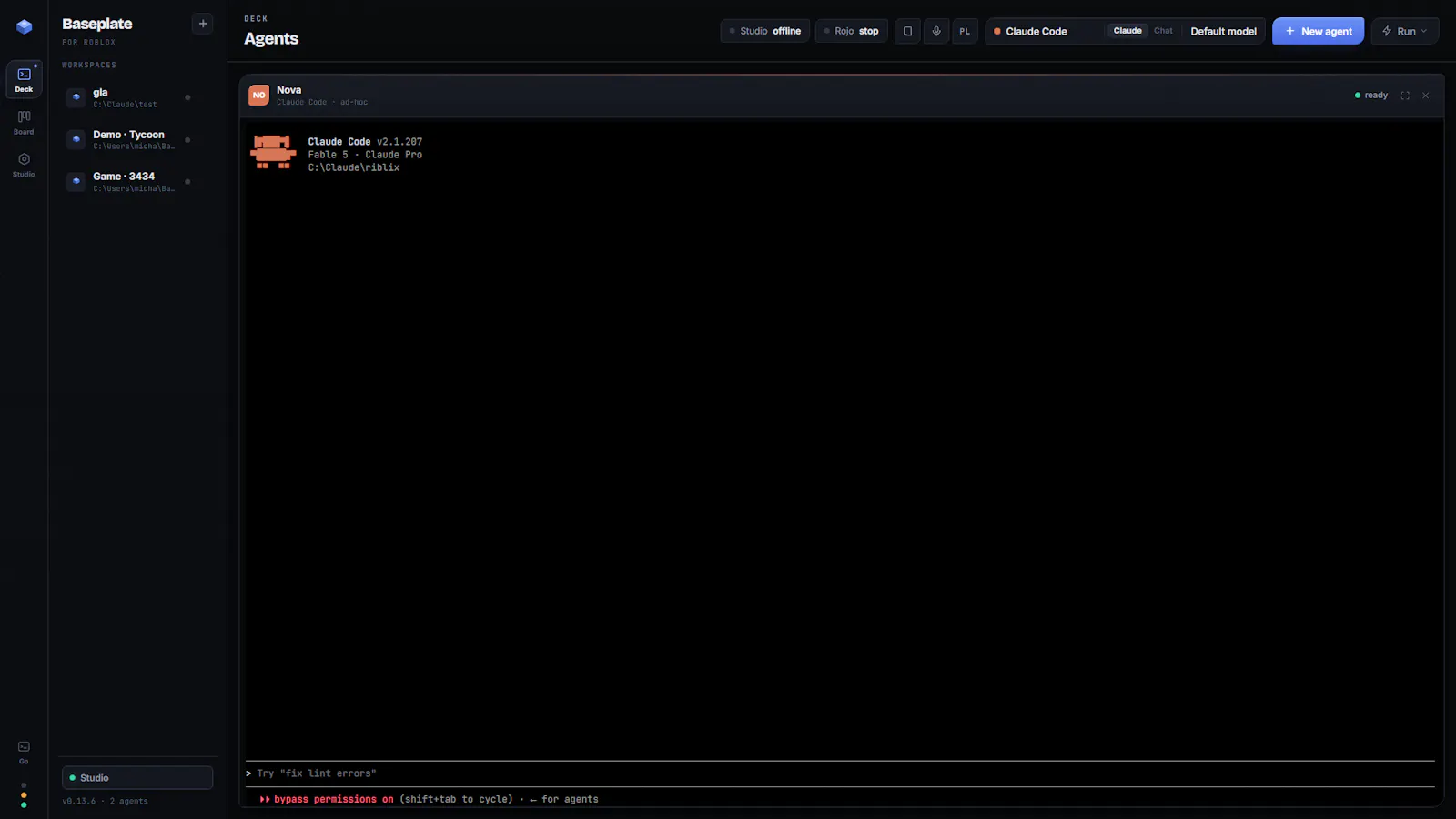Image resolution: width=1456 pixels, height=819 pixels.
Task: Click the Agents heading
Action: click(271, 38)
